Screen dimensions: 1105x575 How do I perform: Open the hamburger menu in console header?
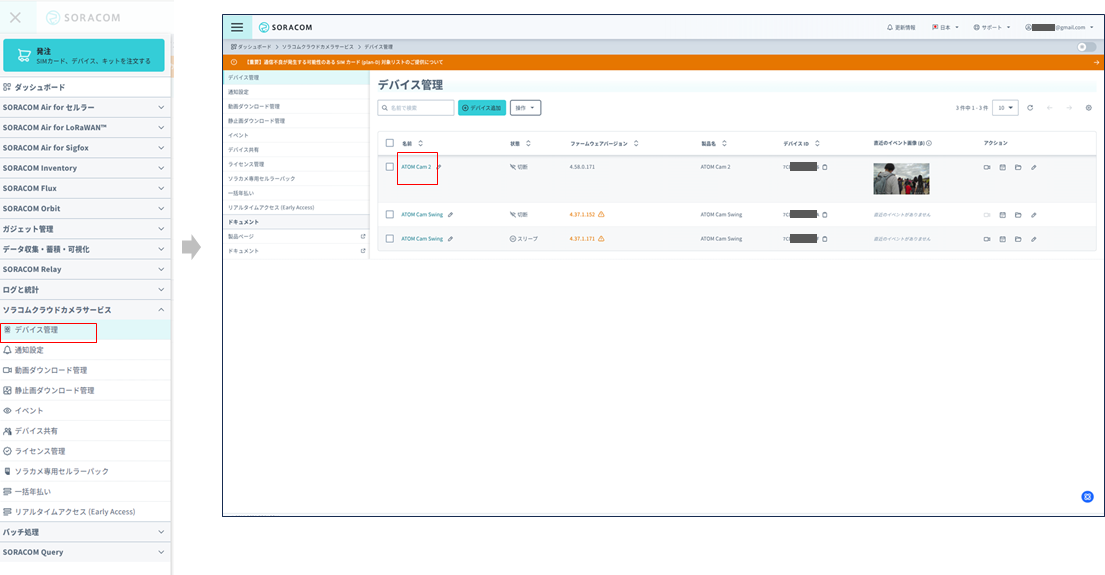tap(237, 27)
